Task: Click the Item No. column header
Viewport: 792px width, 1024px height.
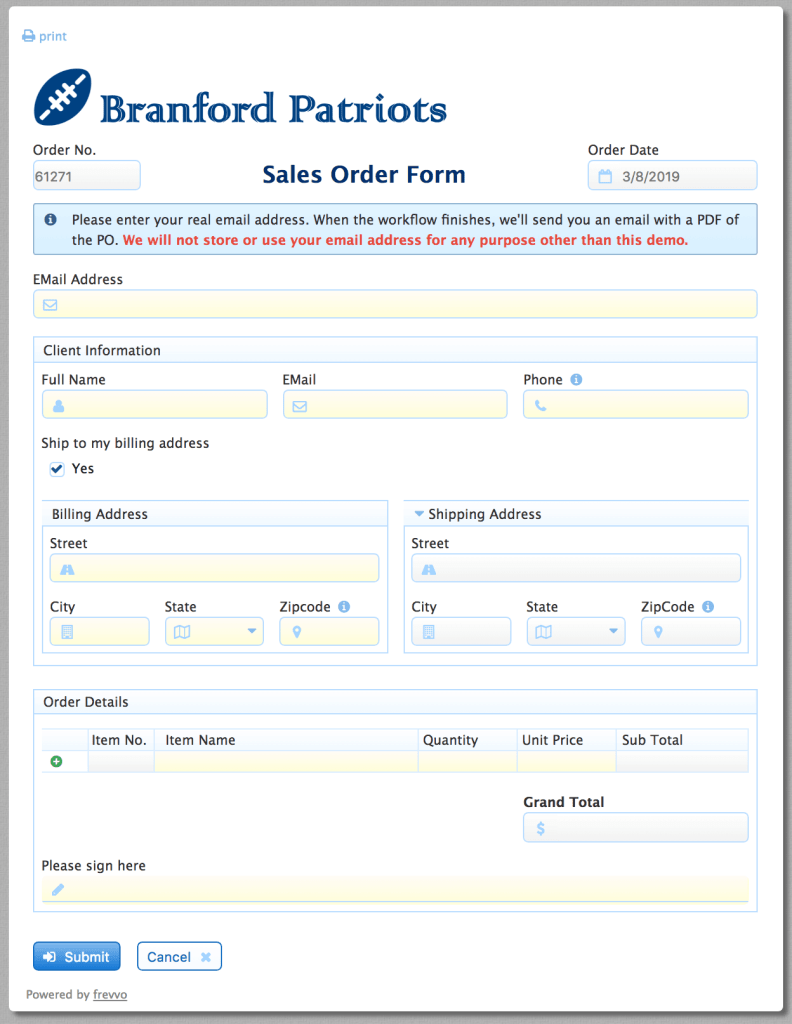Action: 119,740
